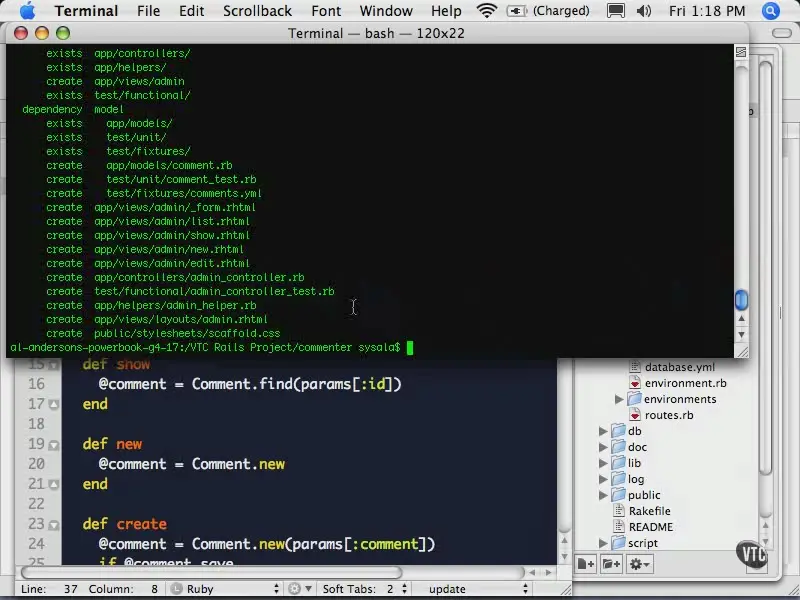Screen dimensions: 800x600
Task: Toggle fold marker at line 21
Action: (54, 484)
